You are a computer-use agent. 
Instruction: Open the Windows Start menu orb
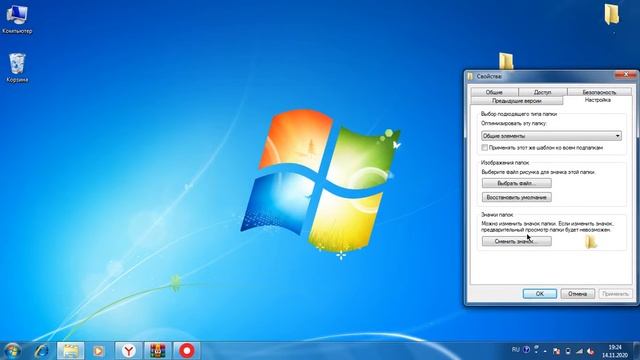pos(12,351)
